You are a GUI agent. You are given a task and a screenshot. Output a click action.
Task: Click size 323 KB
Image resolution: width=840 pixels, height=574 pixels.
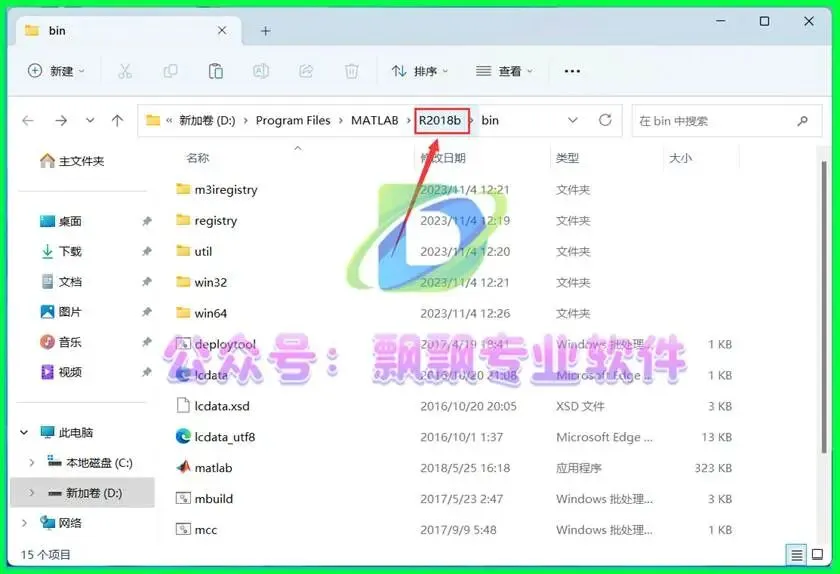coord(713,468)
